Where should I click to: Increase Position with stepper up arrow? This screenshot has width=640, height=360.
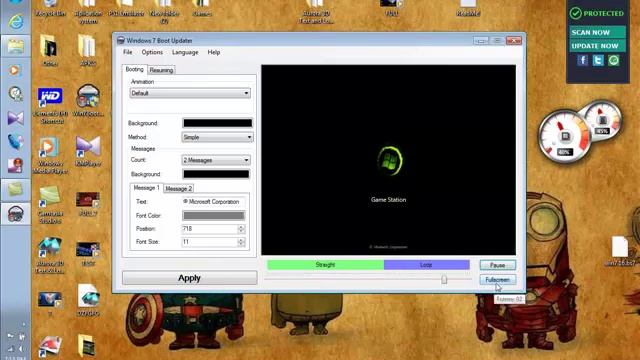tap(241, 227)
